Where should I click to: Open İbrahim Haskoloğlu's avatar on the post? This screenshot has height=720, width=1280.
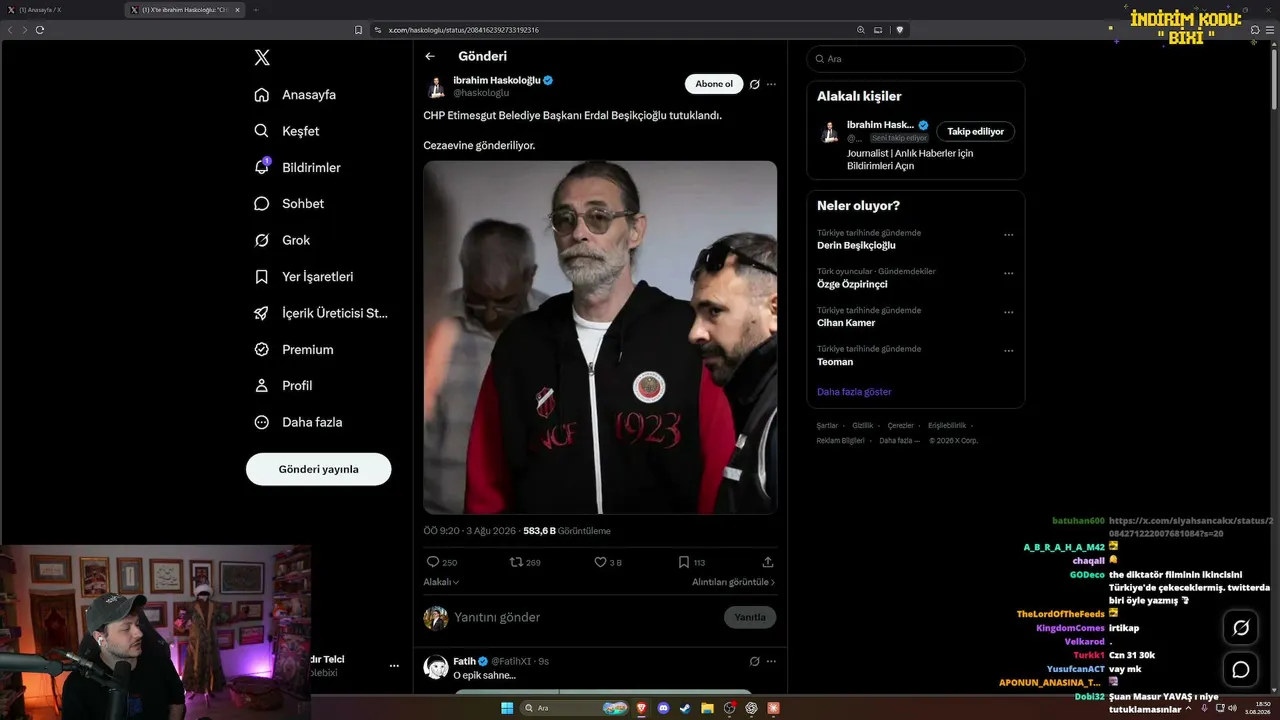coord(436,87)
